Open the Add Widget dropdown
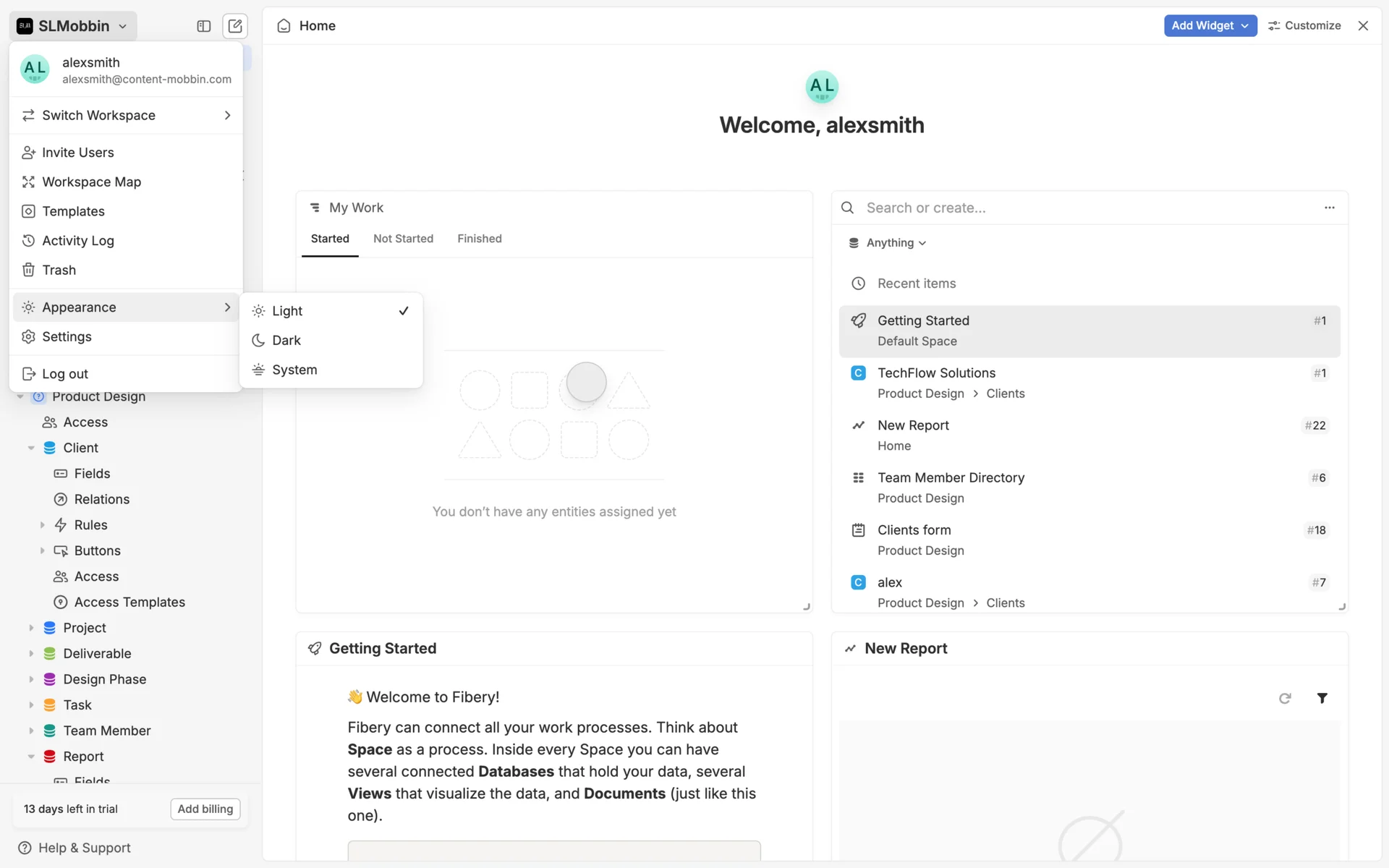 point(1210,25)
